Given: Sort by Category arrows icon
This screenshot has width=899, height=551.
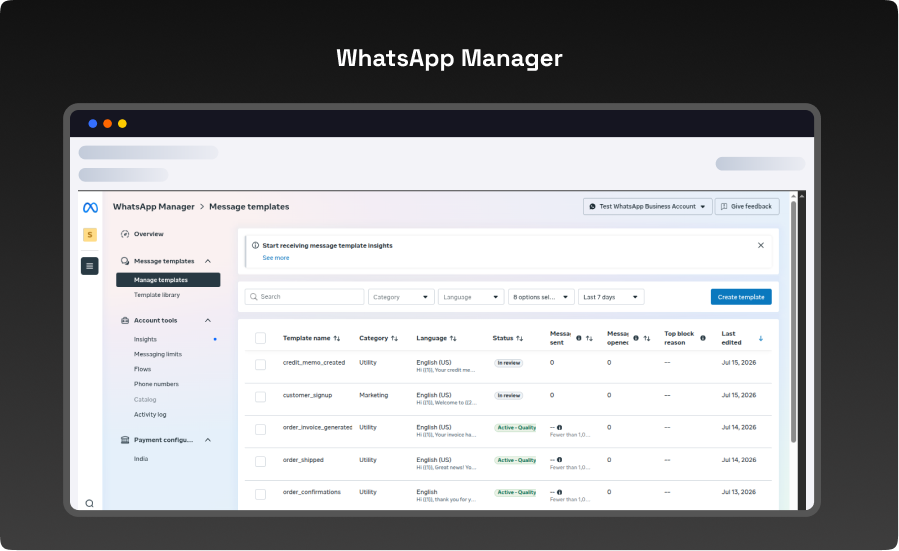Looking at the screenshot, I should [x=394, y=338].
